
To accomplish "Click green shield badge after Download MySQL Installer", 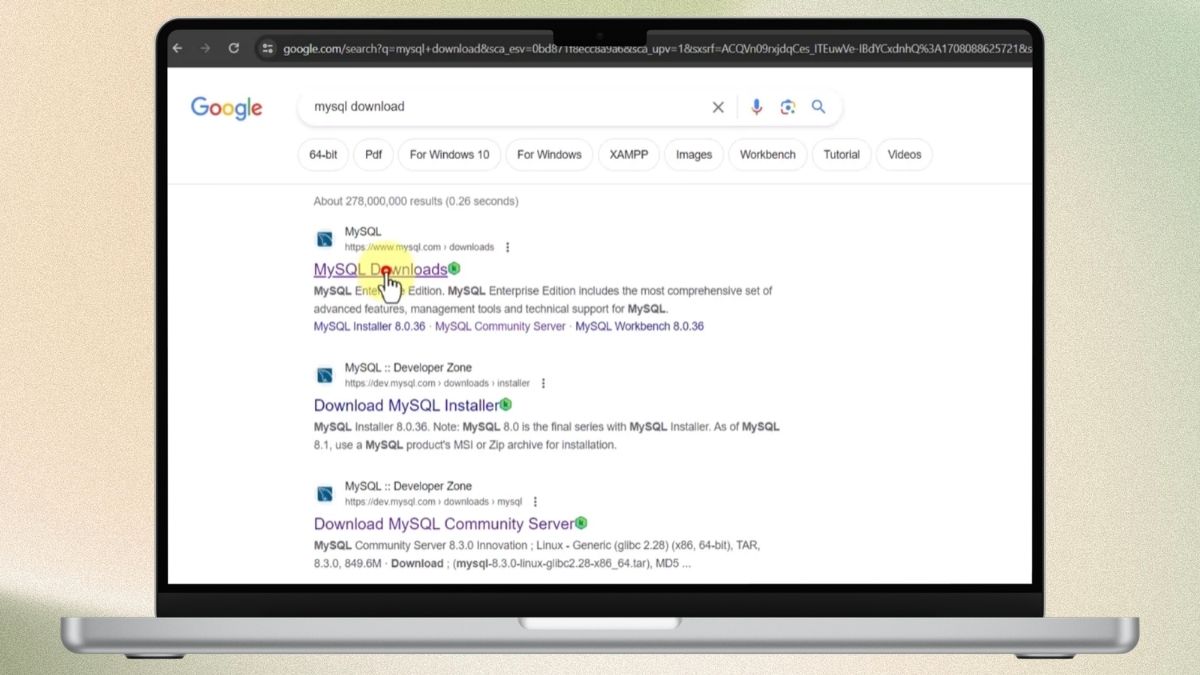I will point(506,405).
